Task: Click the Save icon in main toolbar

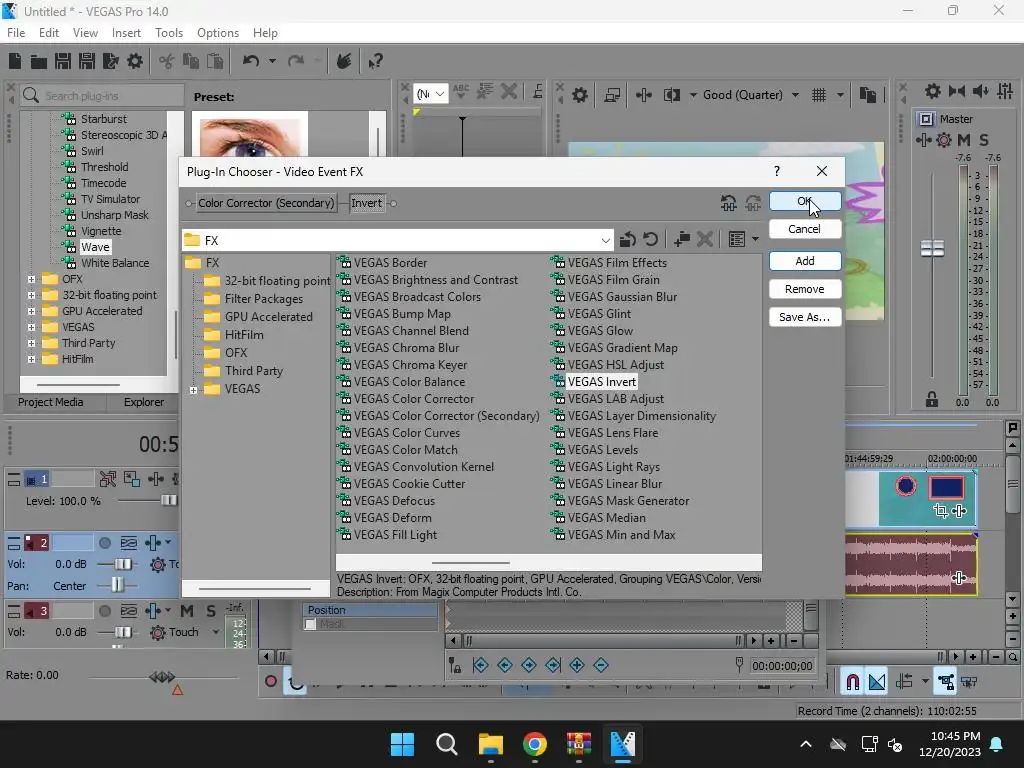Action: click(x=63, y=61)
